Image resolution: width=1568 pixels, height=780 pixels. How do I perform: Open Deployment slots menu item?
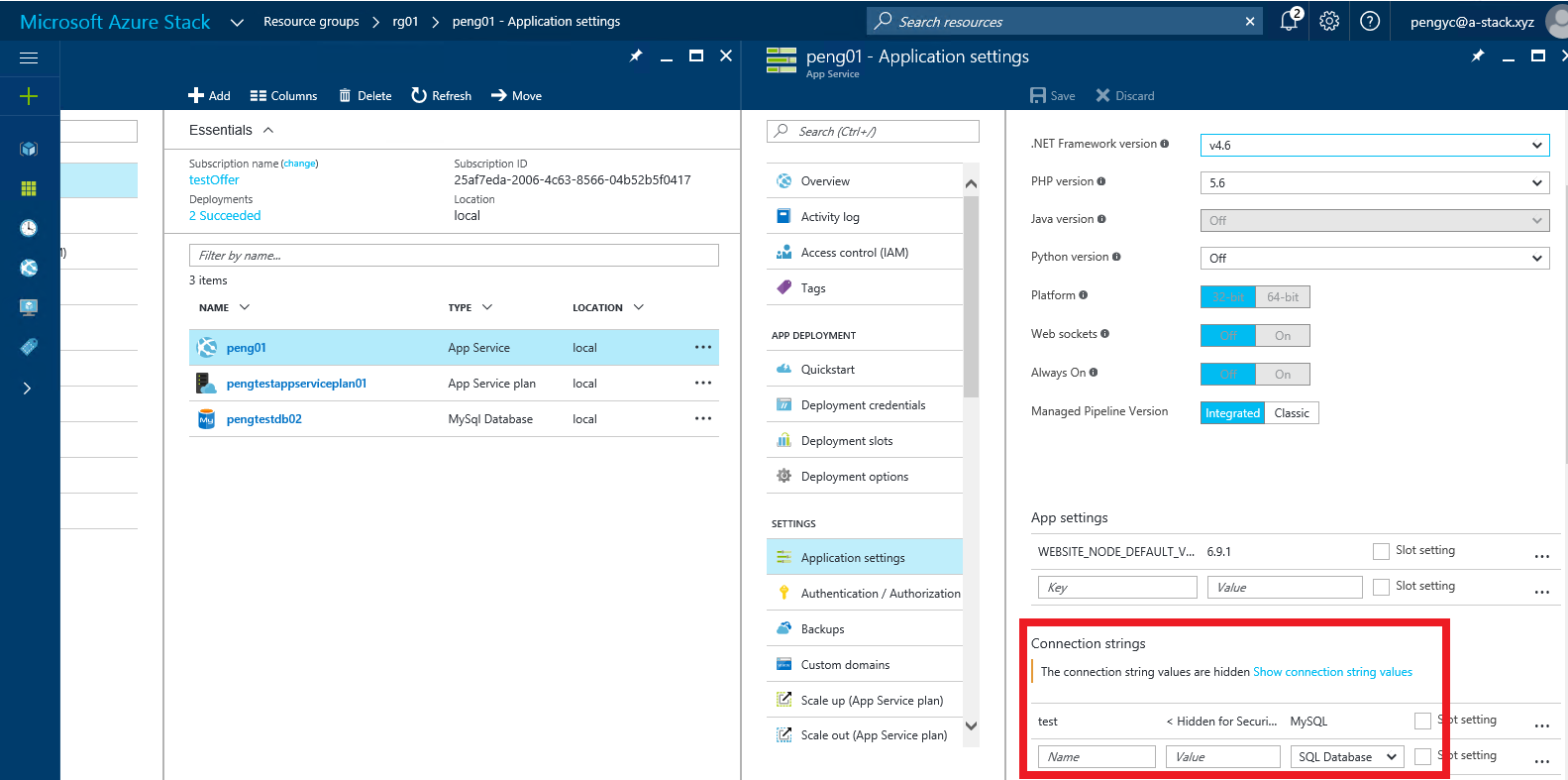coord(865,440)
